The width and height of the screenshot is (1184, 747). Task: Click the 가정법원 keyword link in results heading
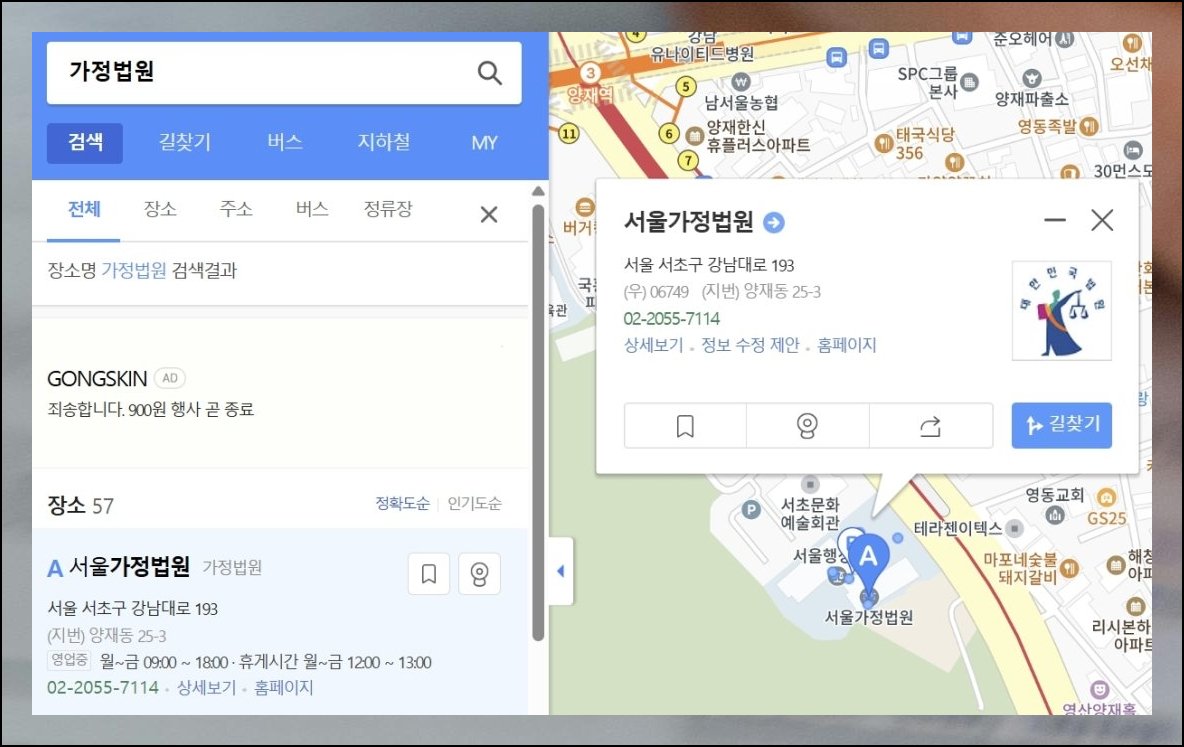click(x=134, y=270)
